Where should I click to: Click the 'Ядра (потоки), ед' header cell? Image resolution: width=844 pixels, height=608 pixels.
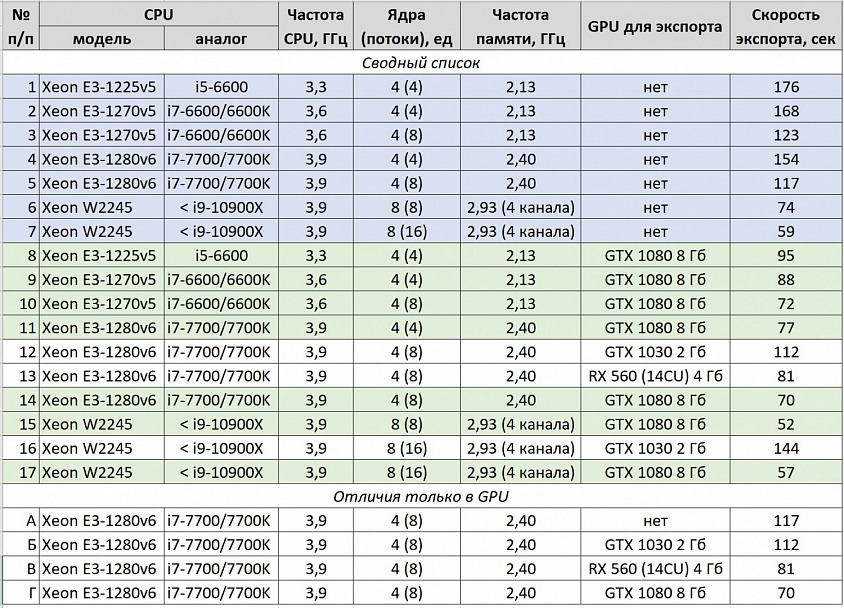[407, 26]
